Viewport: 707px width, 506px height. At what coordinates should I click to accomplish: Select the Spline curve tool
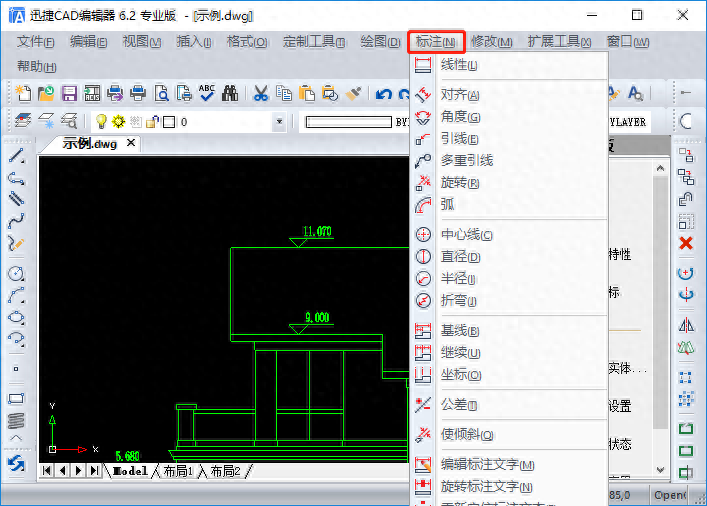coord(16,221)
